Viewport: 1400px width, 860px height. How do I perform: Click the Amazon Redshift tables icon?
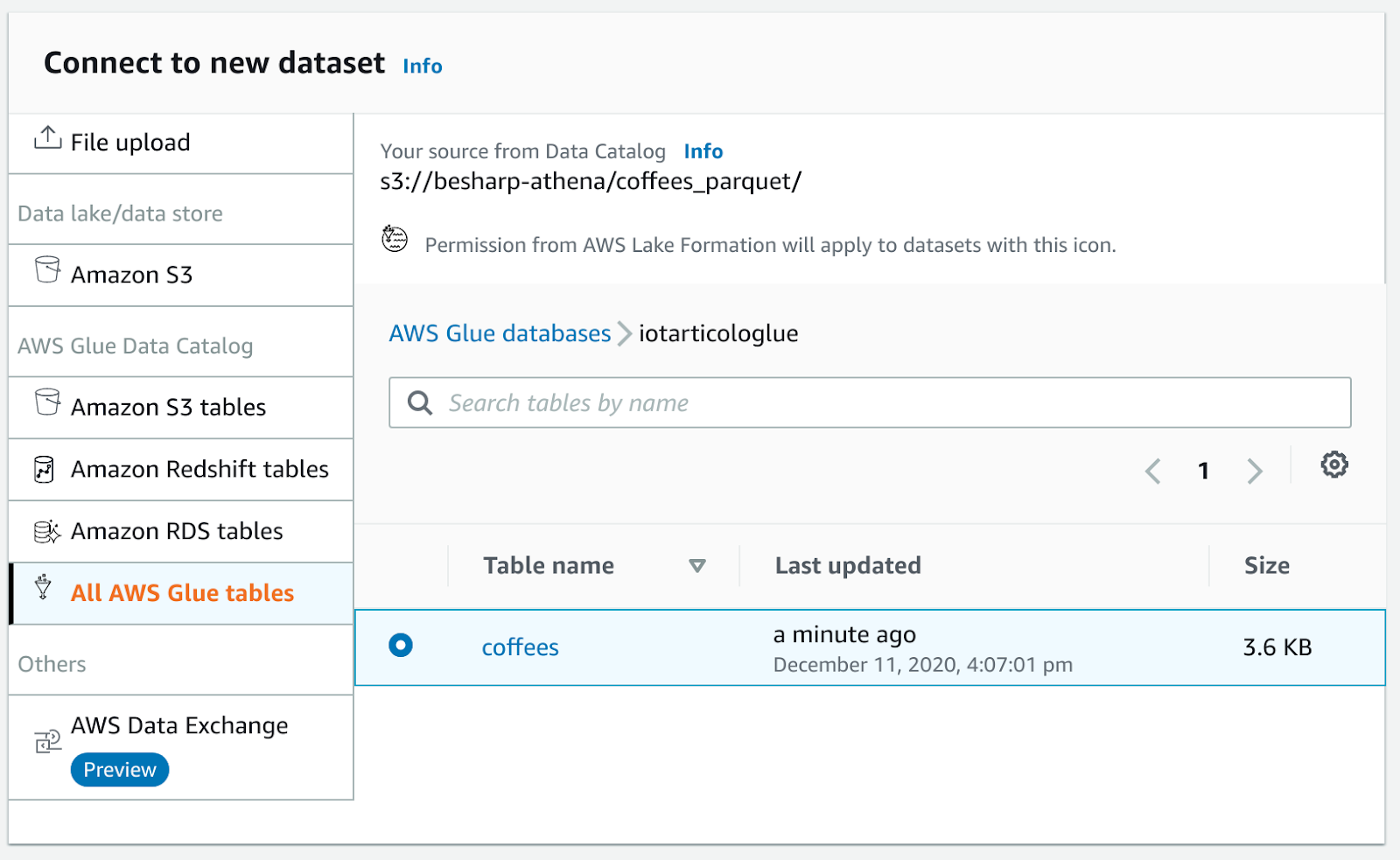44,470
